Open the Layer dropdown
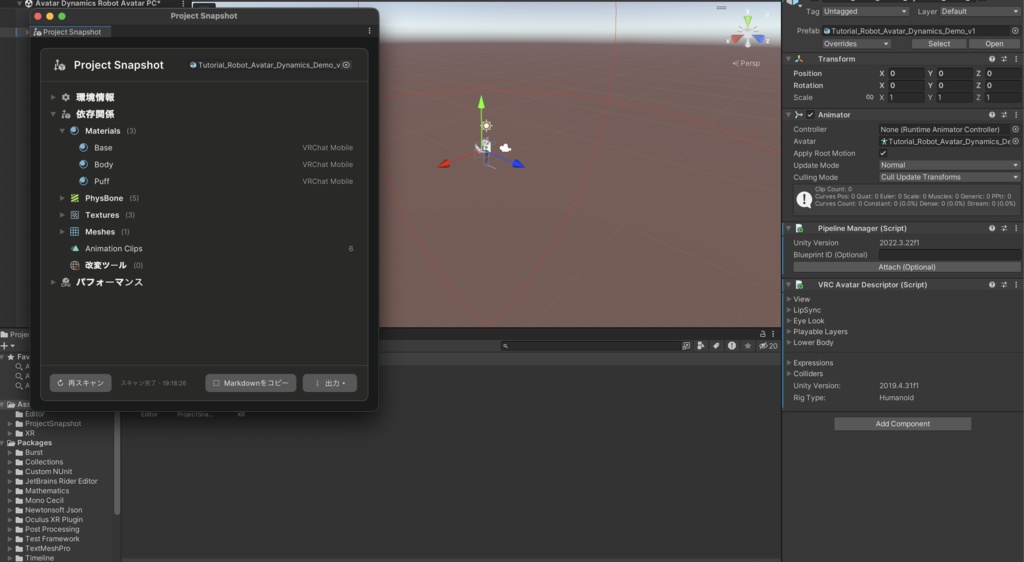This screenshot has height=562, width=1024. click(x=979, y=11)
